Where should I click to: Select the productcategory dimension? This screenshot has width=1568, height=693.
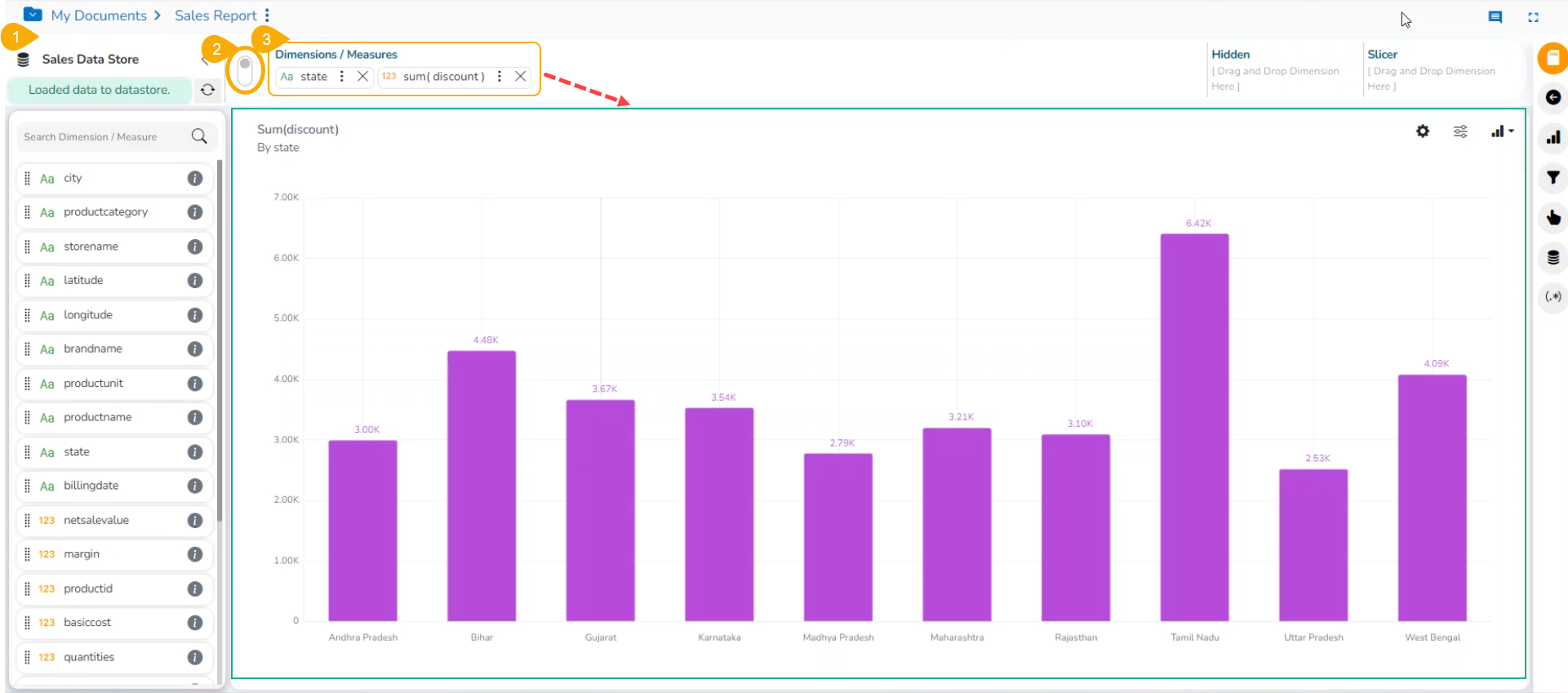[x=114, y=212]
